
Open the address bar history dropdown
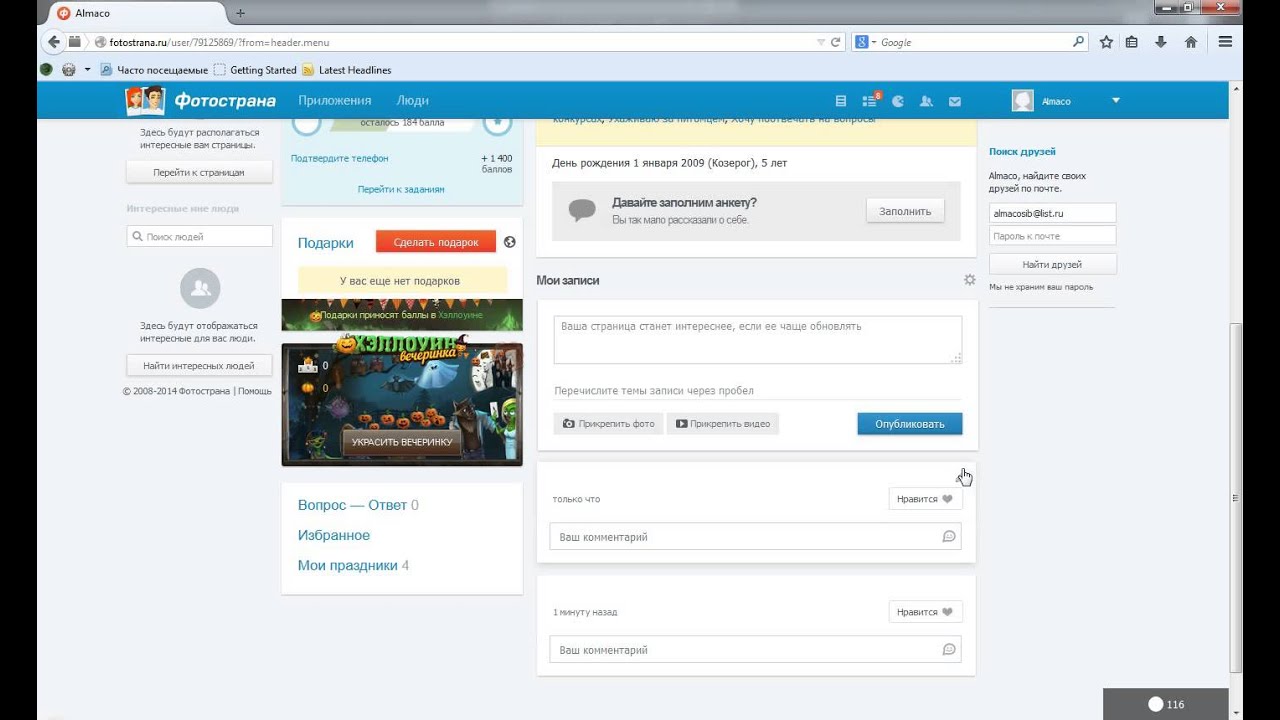pos(821,42)
